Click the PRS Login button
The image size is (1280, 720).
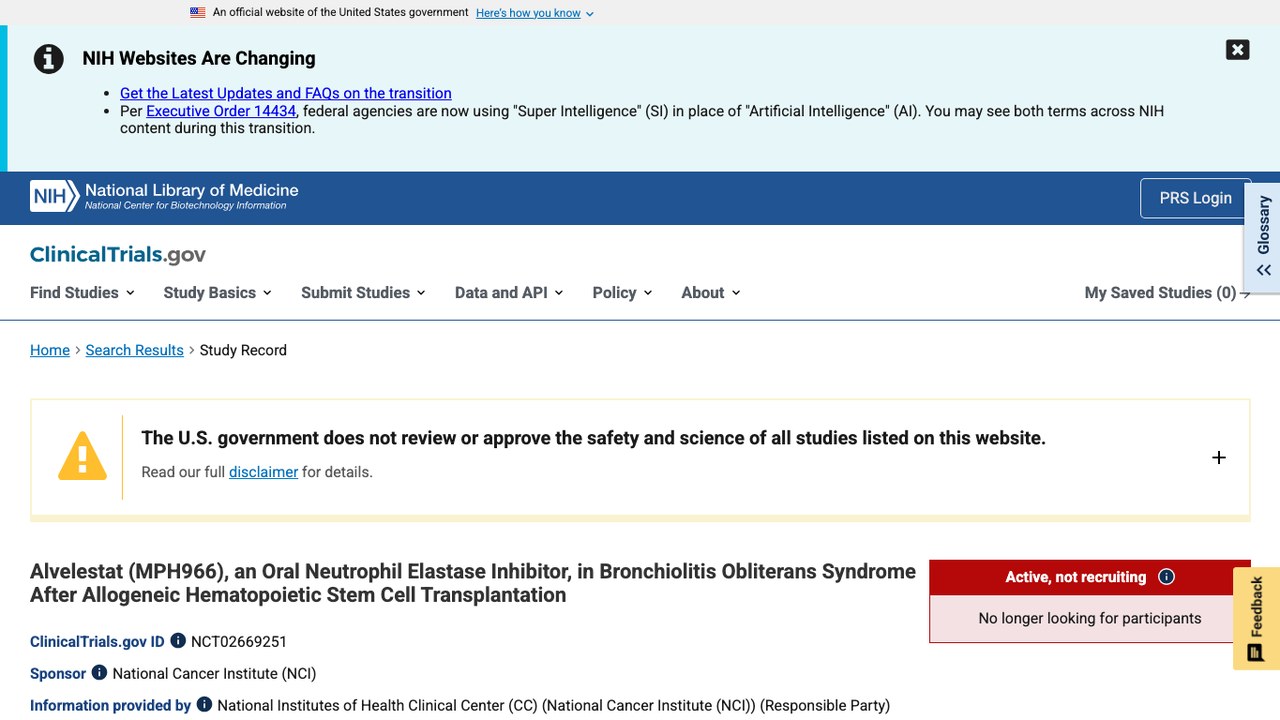point(1195,198)
